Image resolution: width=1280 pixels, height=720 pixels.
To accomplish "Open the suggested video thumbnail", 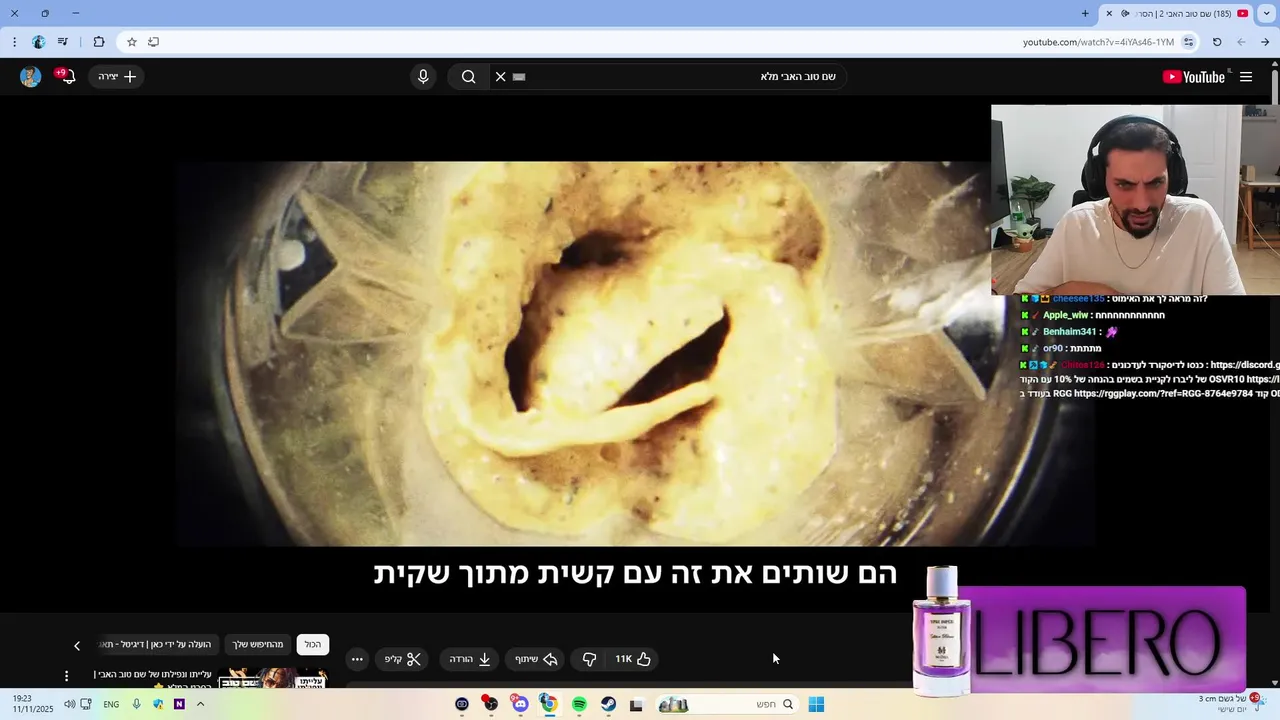I will pos(272,678).
